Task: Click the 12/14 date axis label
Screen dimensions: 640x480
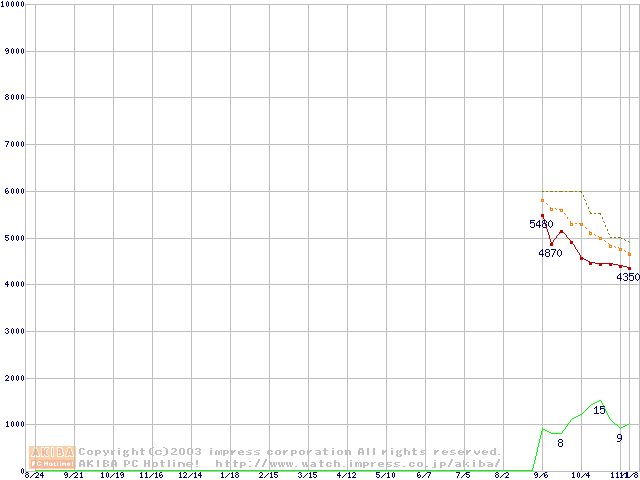Action: (x=190, y=476)
